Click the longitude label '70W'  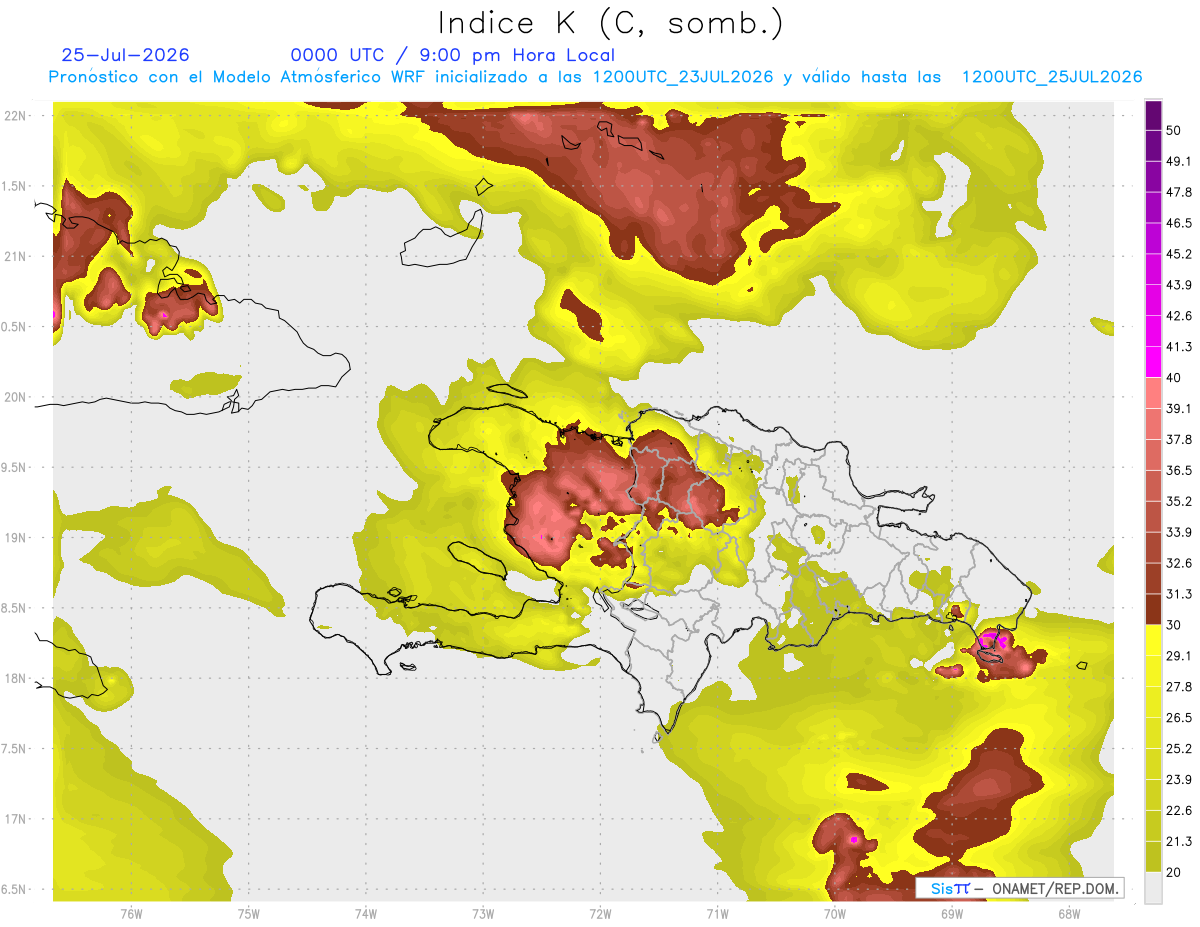(x=835, y=912)
